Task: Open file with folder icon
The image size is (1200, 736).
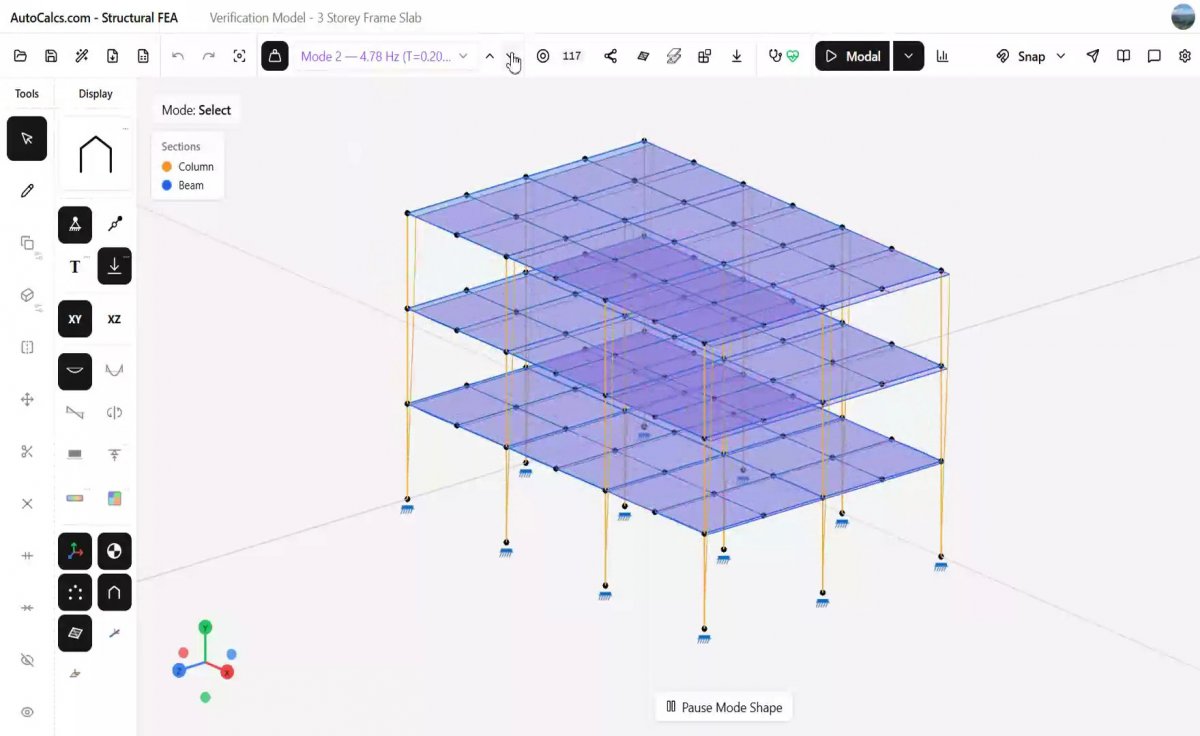Action: coord(20,56)
